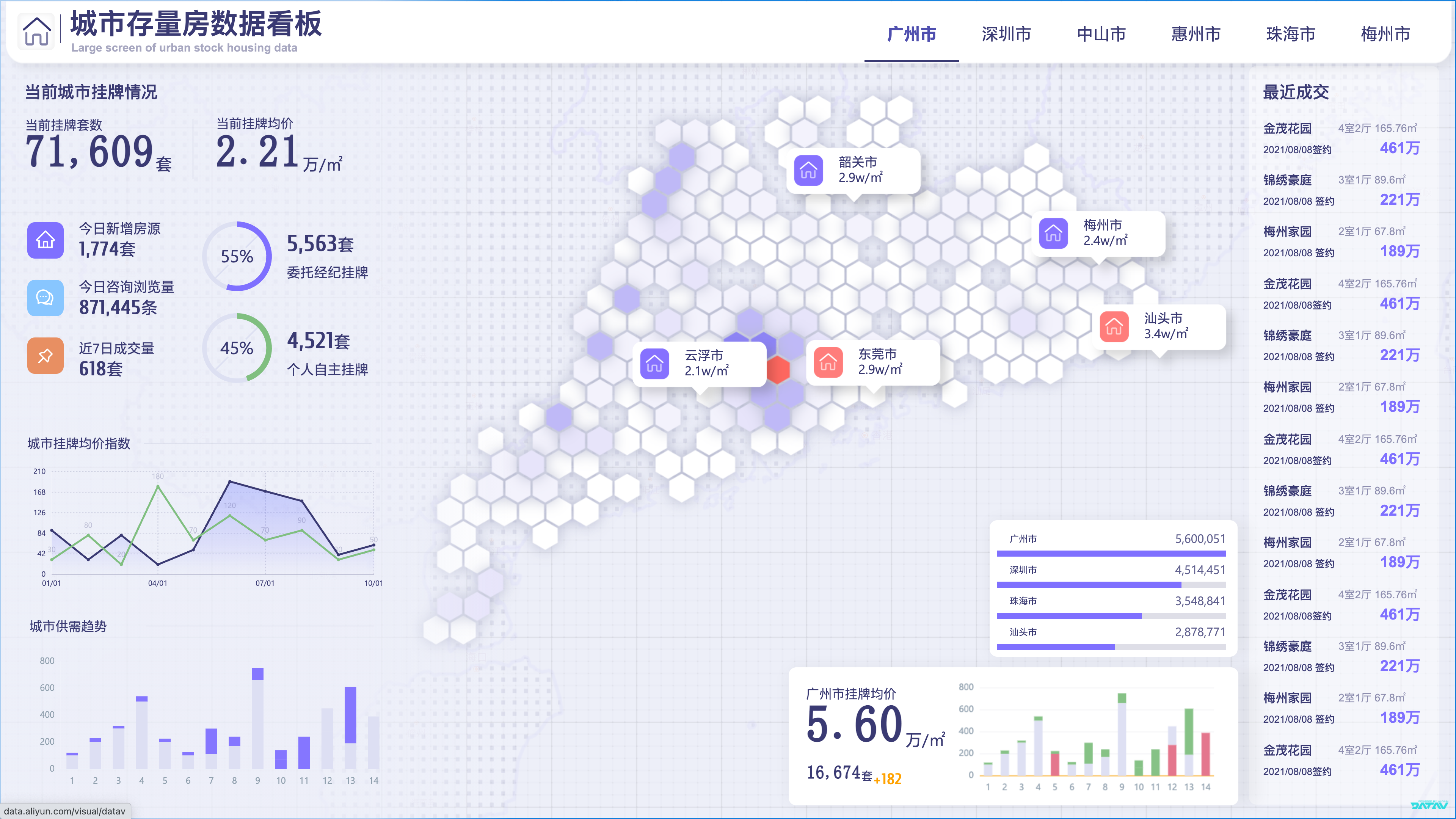This screenshot has height=819, width=1456.
Task: Select the 珠海市 tab in the header
Action: (x=1290, y=34)
